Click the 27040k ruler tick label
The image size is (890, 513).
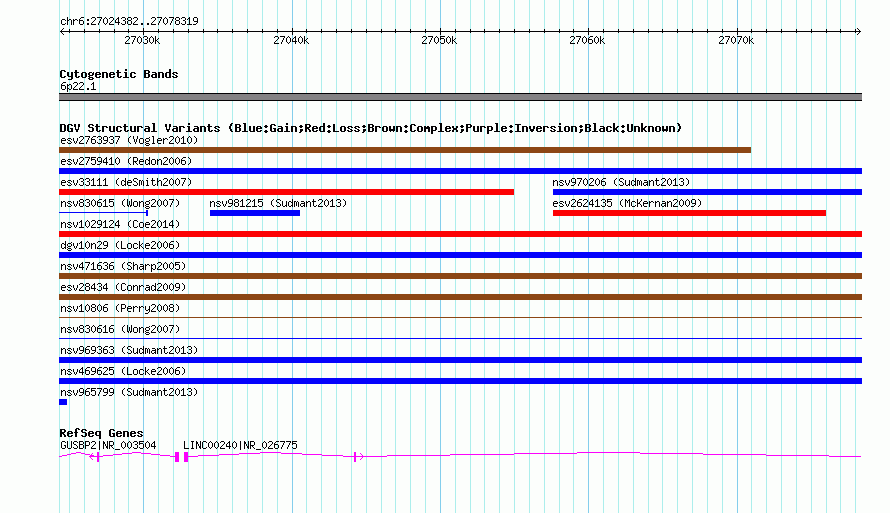click(x=291, y=40)
